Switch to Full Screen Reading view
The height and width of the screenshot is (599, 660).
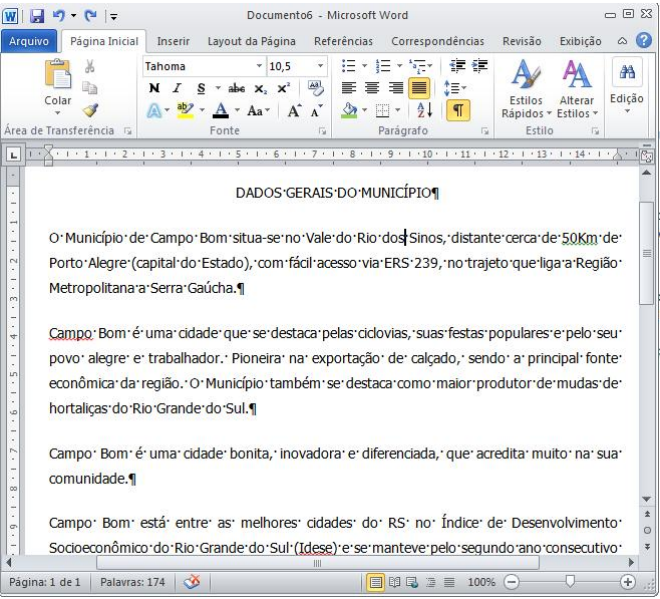click(x=394, y=582)
